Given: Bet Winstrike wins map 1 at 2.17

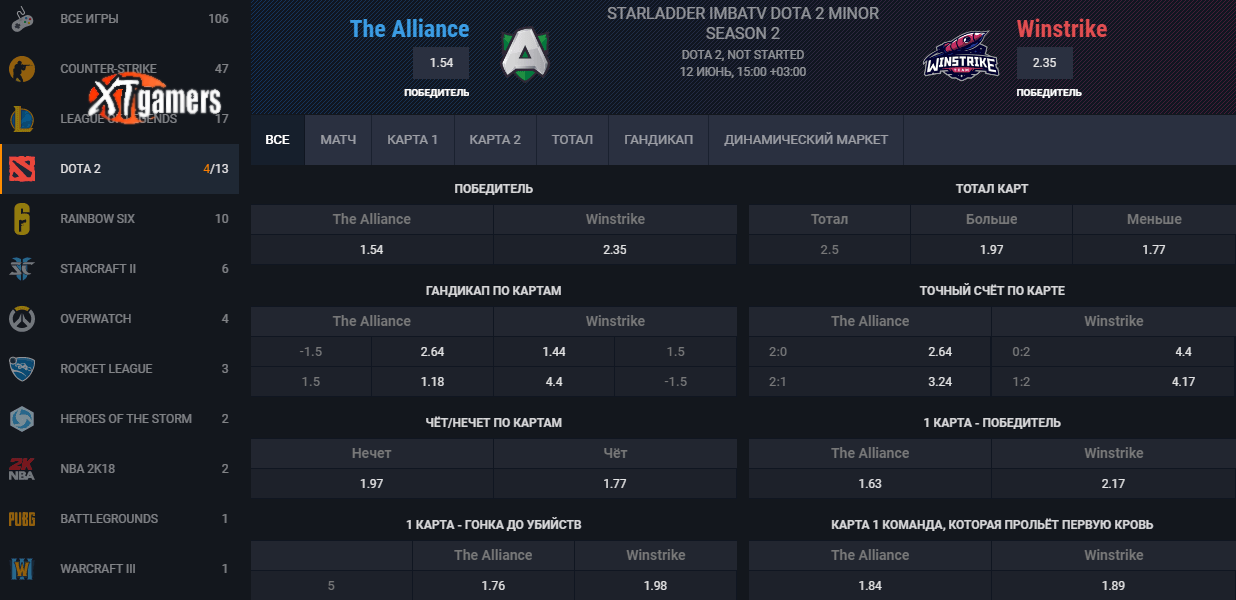Looking at the screenshot, I should click(1114, 484).
